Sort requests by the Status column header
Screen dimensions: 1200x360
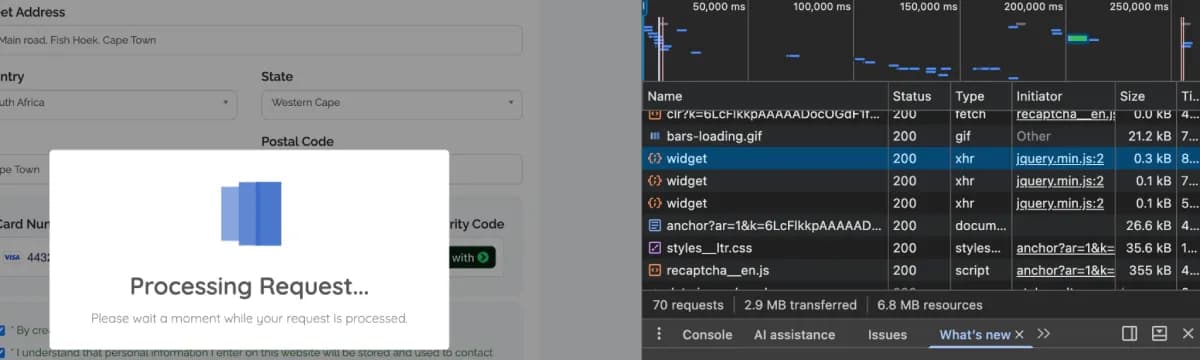pyautogui.click(x=918, y=96)
